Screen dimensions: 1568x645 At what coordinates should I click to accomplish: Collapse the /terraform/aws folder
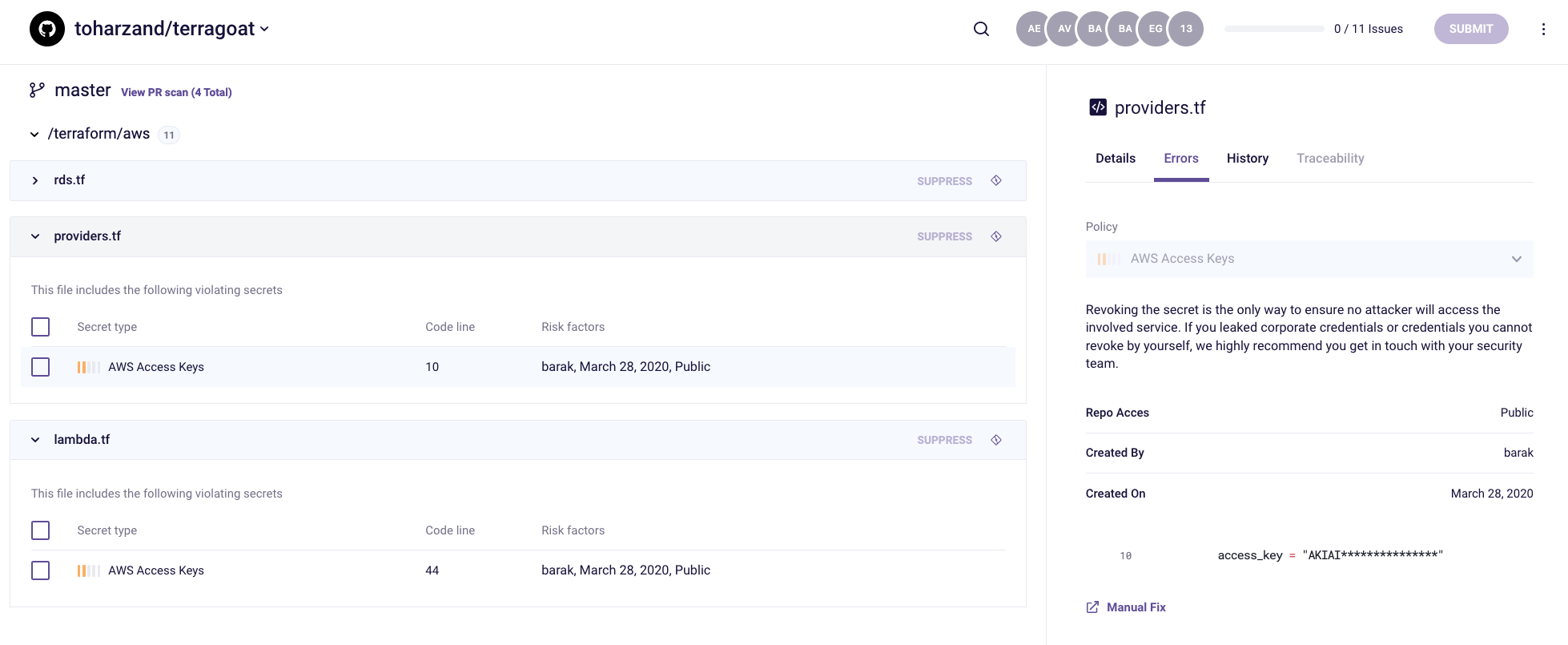coord(34,135)
